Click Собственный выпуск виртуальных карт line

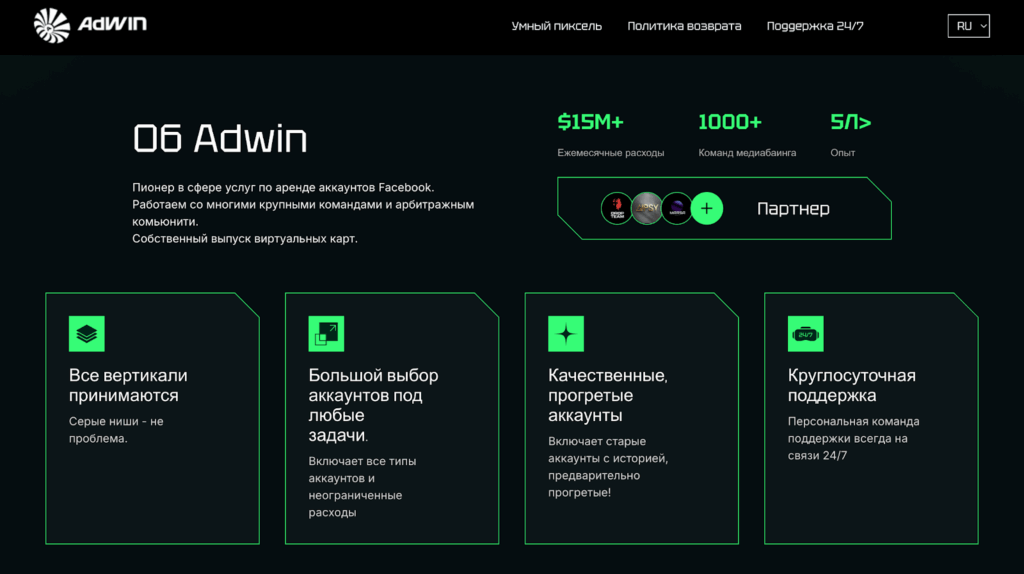pos(245,238)
